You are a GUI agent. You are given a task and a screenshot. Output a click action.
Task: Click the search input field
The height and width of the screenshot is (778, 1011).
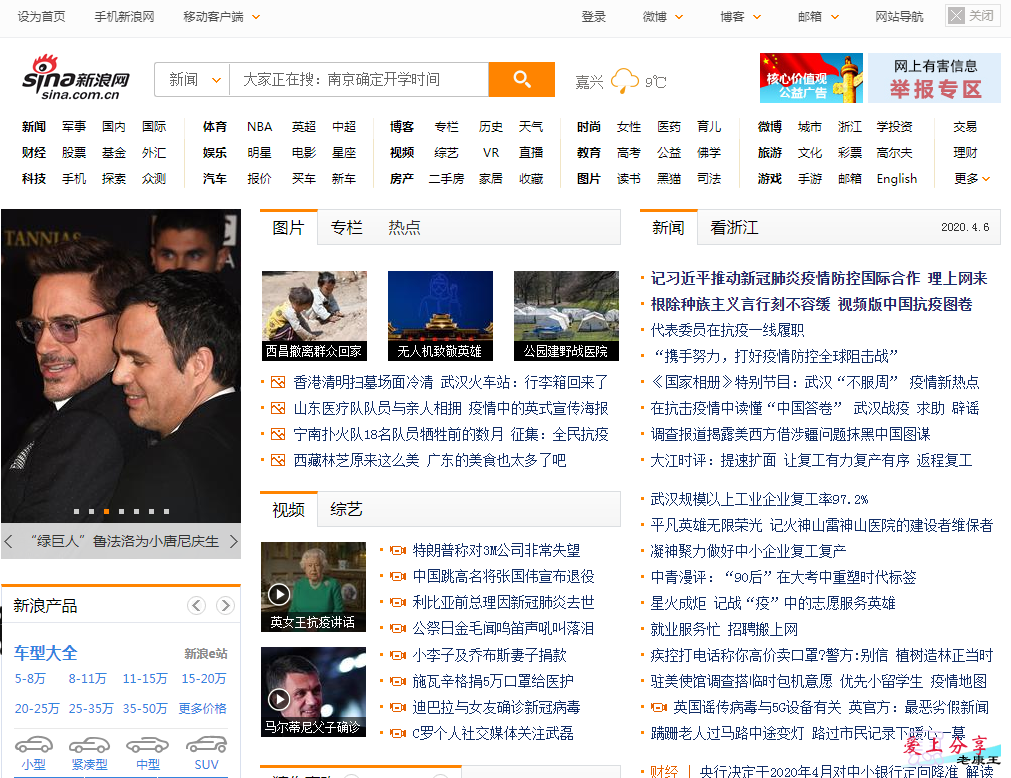point(359,79)
